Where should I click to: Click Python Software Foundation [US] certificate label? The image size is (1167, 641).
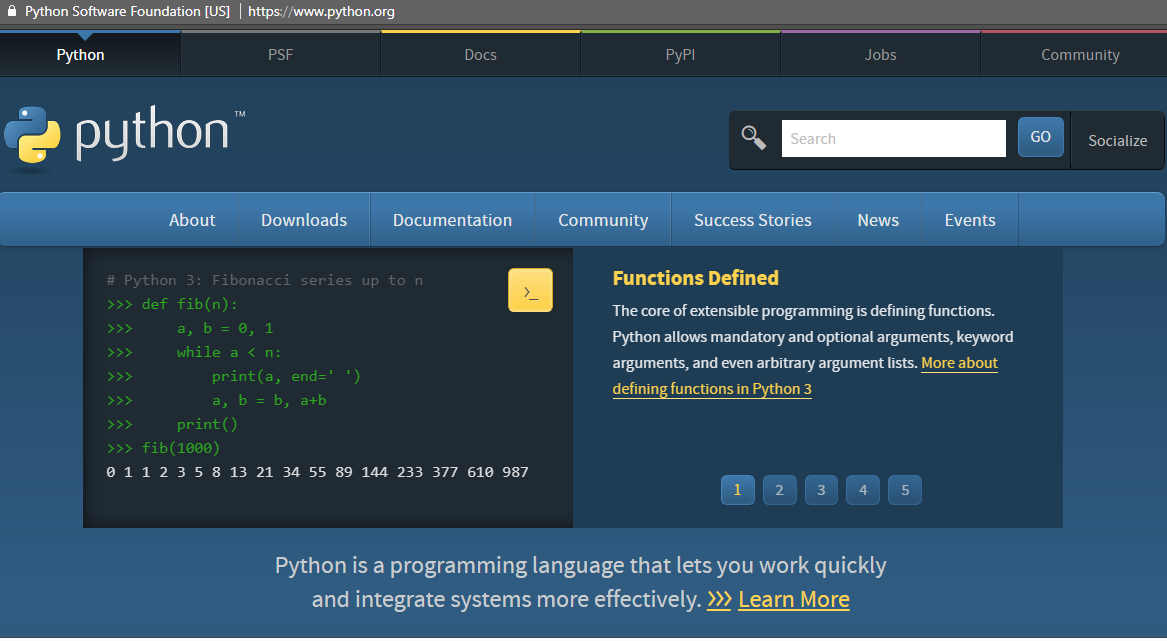(127, 11)
